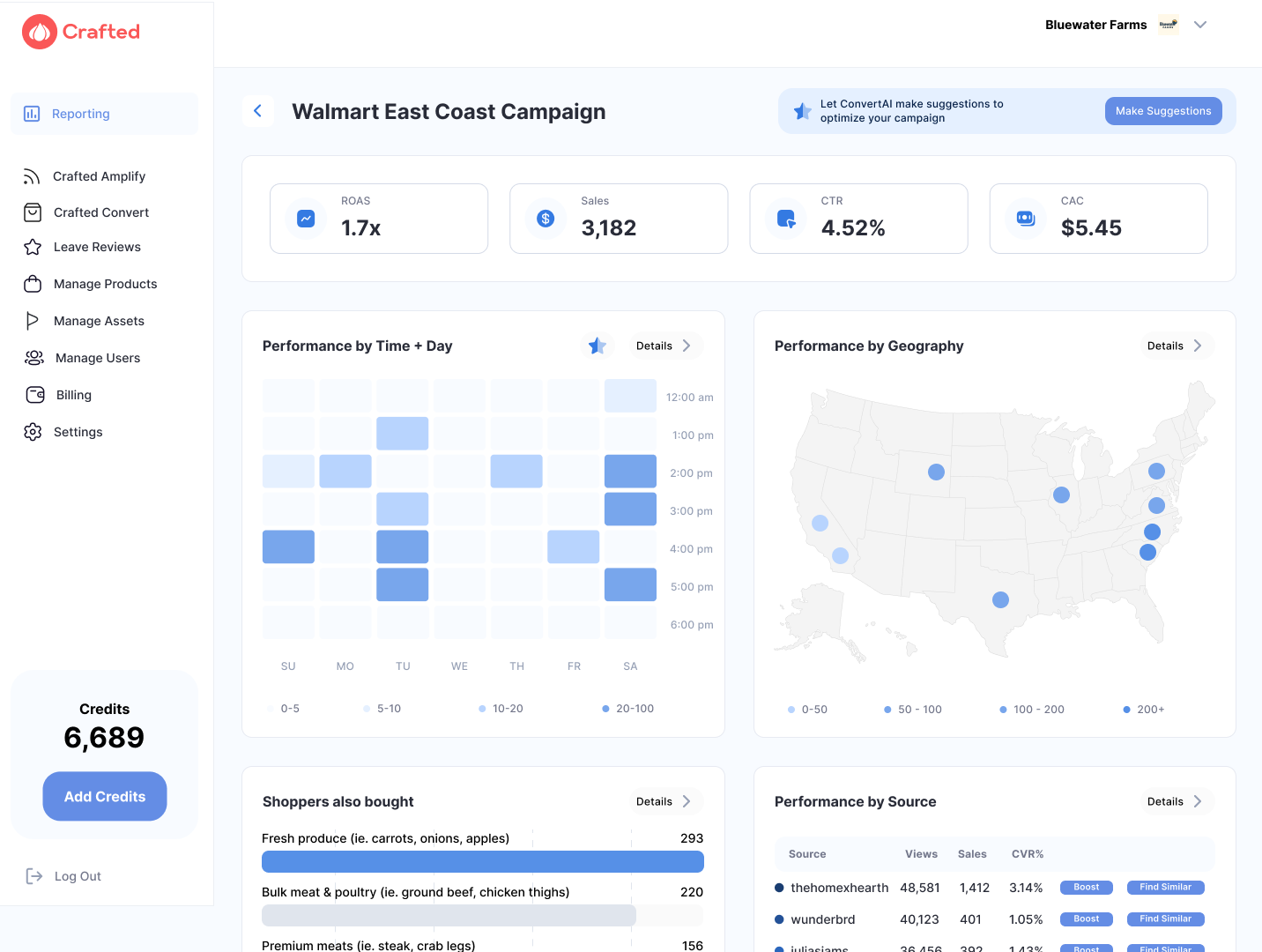Click the Wyoming map dot
1262x952 pixels.
936,472
